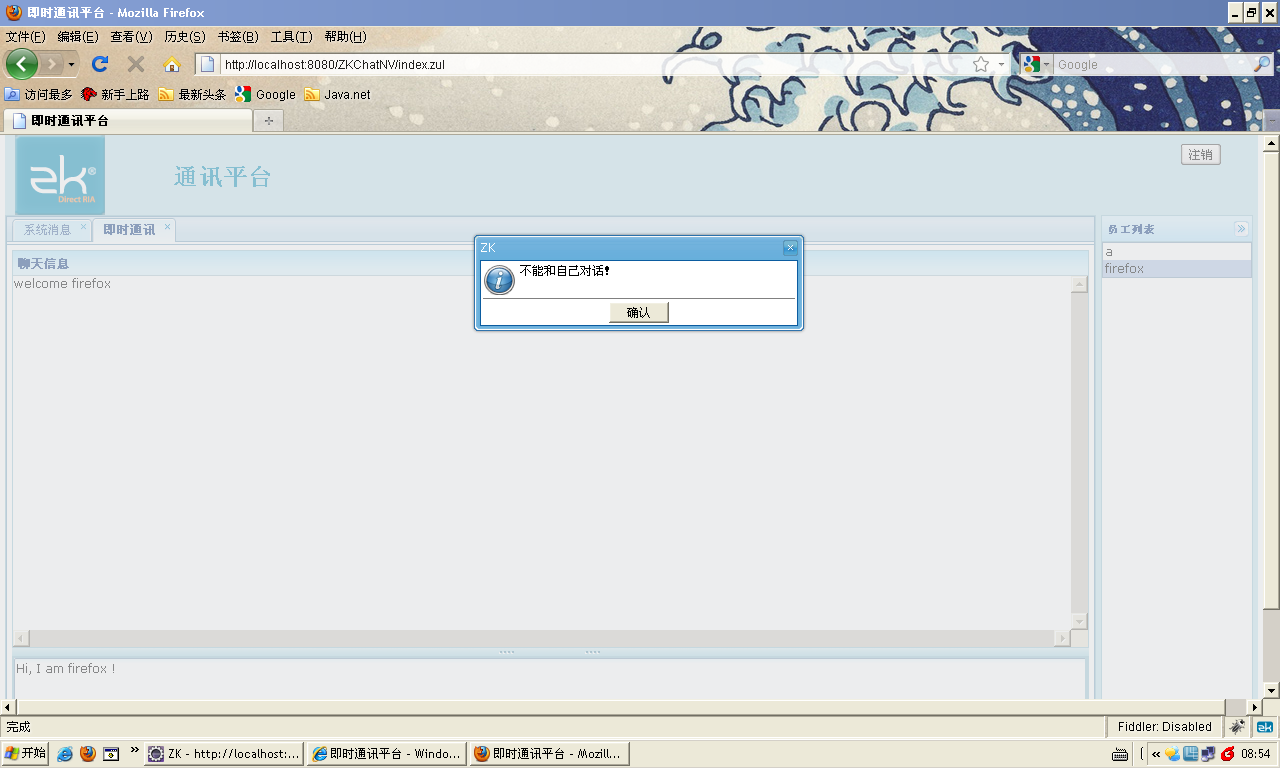Click the Fiddler: Disabled status panel
This screenshot has width=1280, height=768.
tap(1164, 727)
